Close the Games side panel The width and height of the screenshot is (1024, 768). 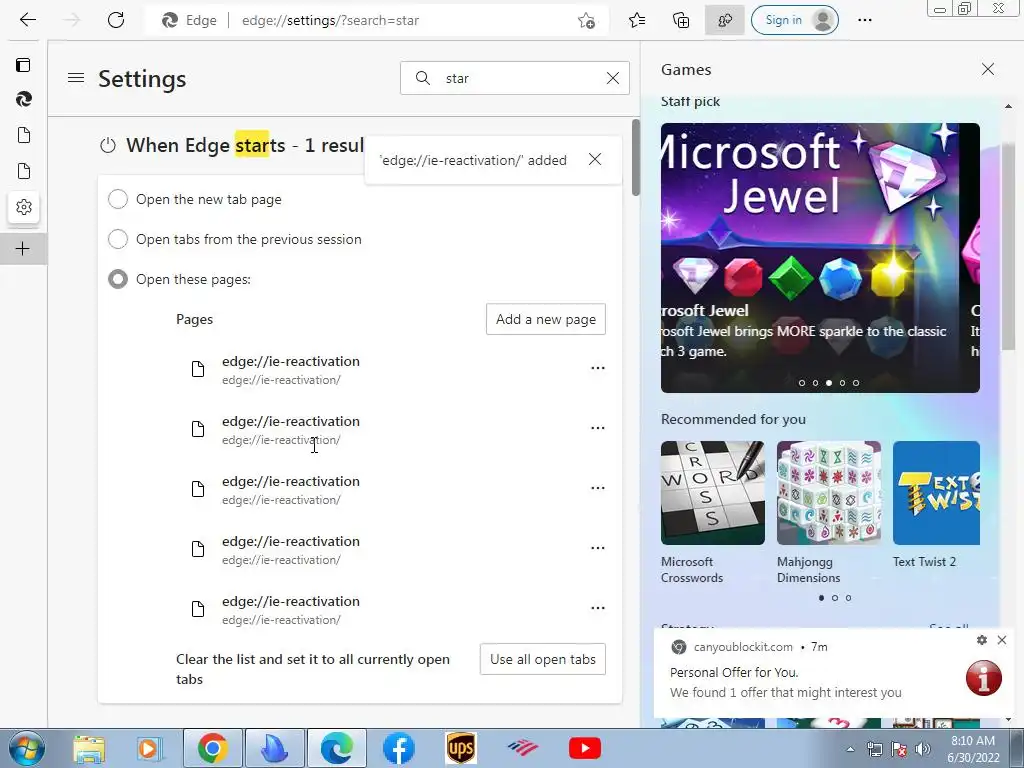tap(988, 69)
